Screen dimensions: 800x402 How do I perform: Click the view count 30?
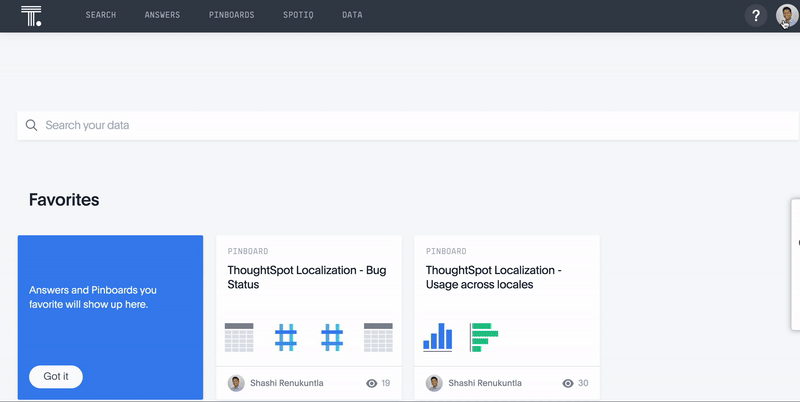(583, 383)
